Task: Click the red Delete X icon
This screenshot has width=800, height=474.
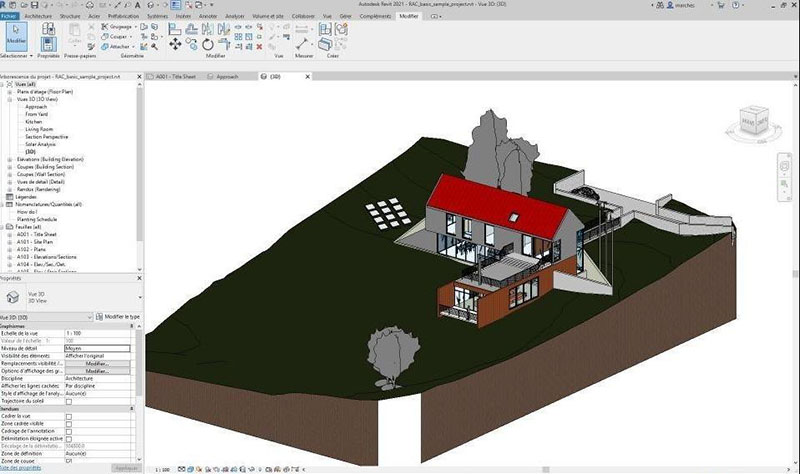Action: 259,46
